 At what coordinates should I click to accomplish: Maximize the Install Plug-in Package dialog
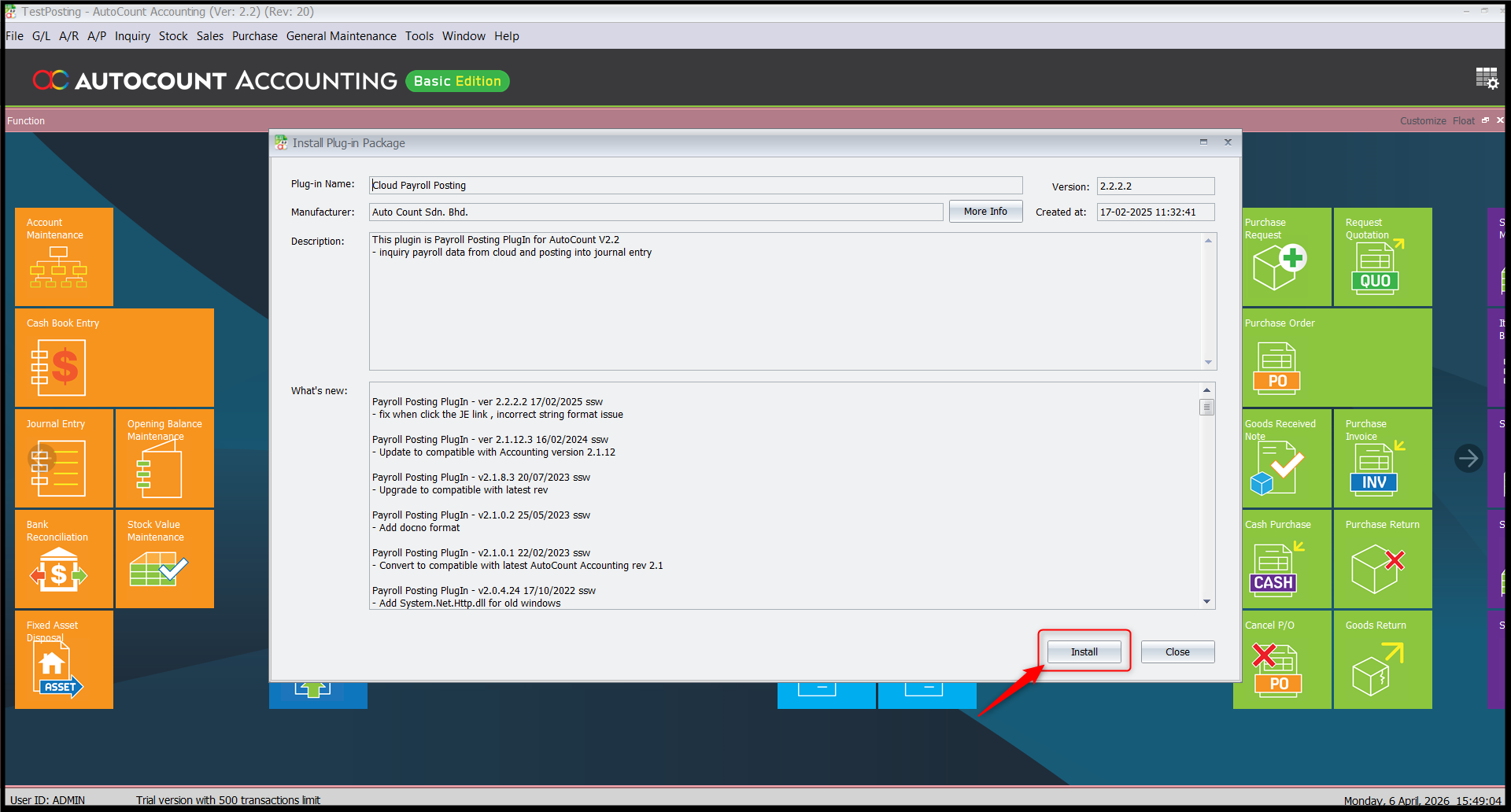1203,142
